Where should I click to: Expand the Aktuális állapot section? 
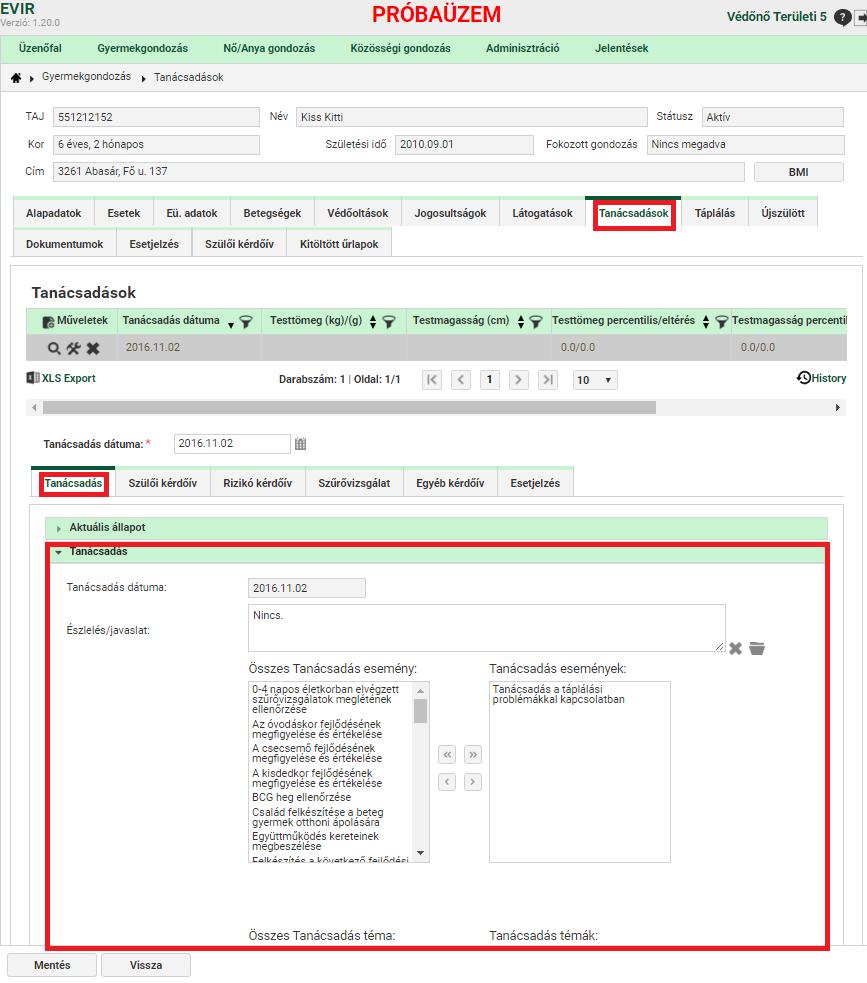pyautogui.click(x=436, y=527)
